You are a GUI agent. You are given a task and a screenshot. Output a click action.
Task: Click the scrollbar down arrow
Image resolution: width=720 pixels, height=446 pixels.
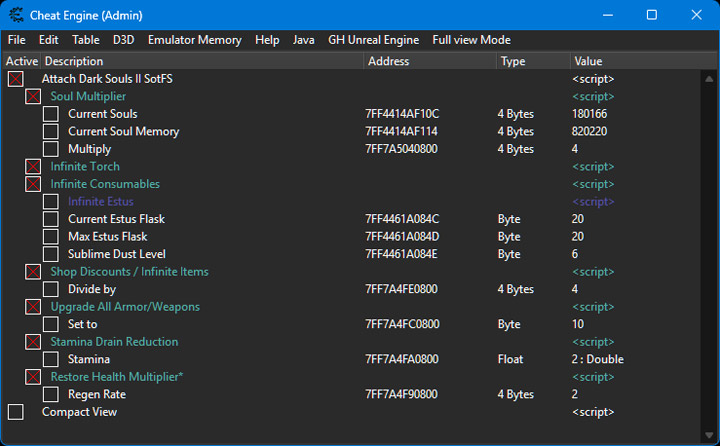(x=709, y=435)
